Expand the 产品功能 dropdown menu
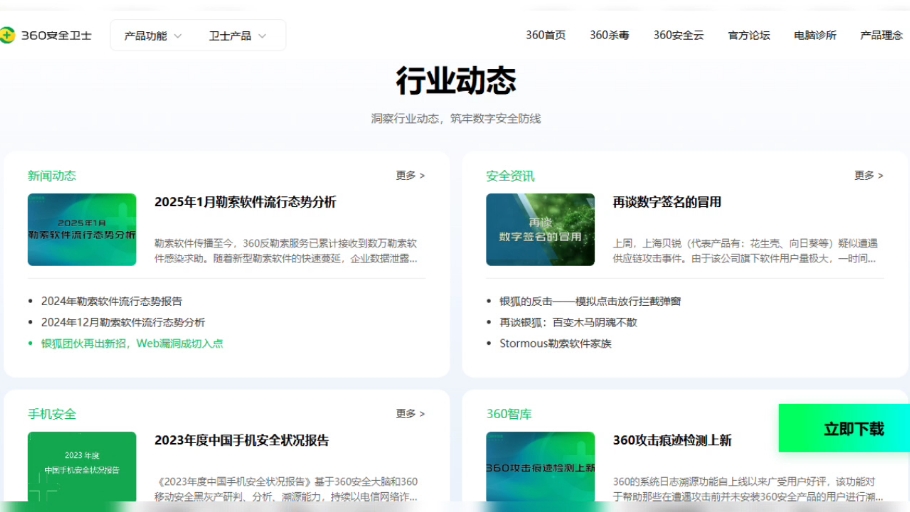910x512 pixels. click(x=153, y=36)
